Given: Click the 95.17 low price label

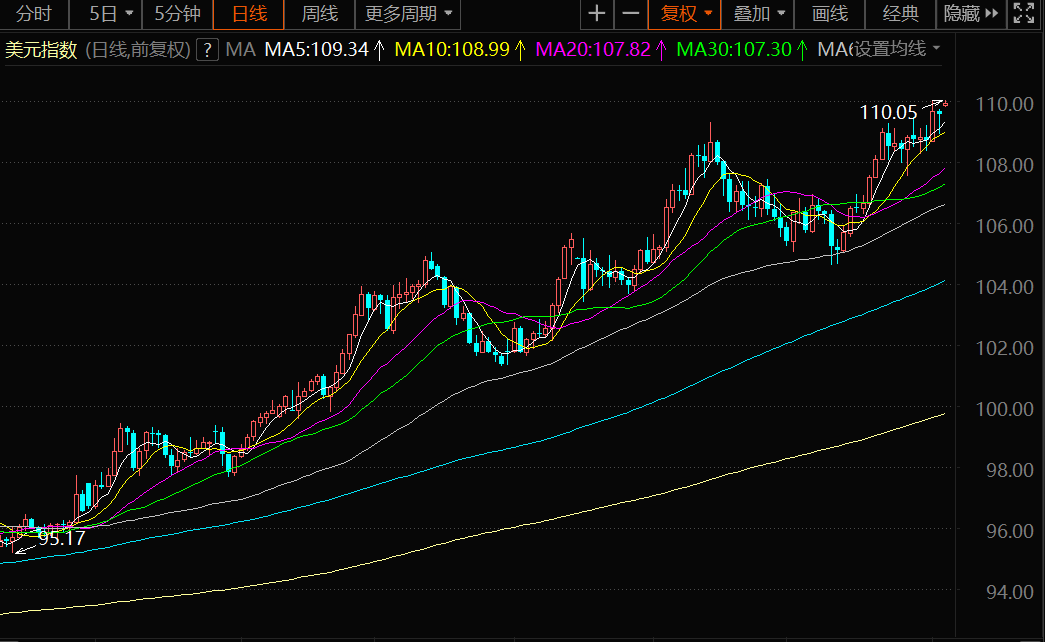Looking at the screenshot, I should [x=62, y=538].
